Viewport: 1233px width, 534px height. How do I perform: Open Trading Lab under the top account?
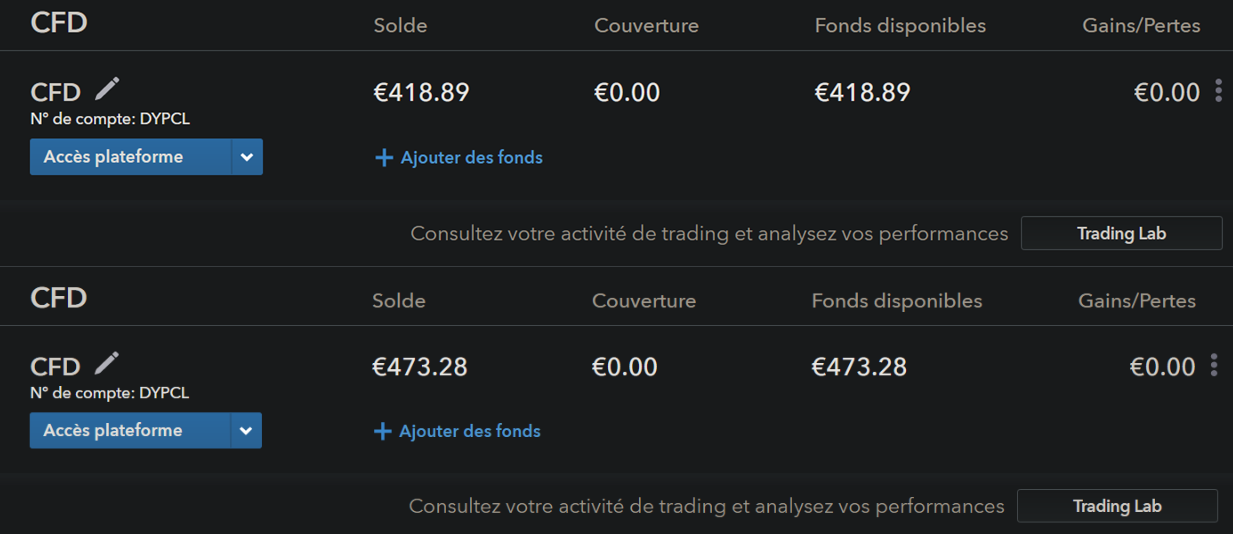1121,233
